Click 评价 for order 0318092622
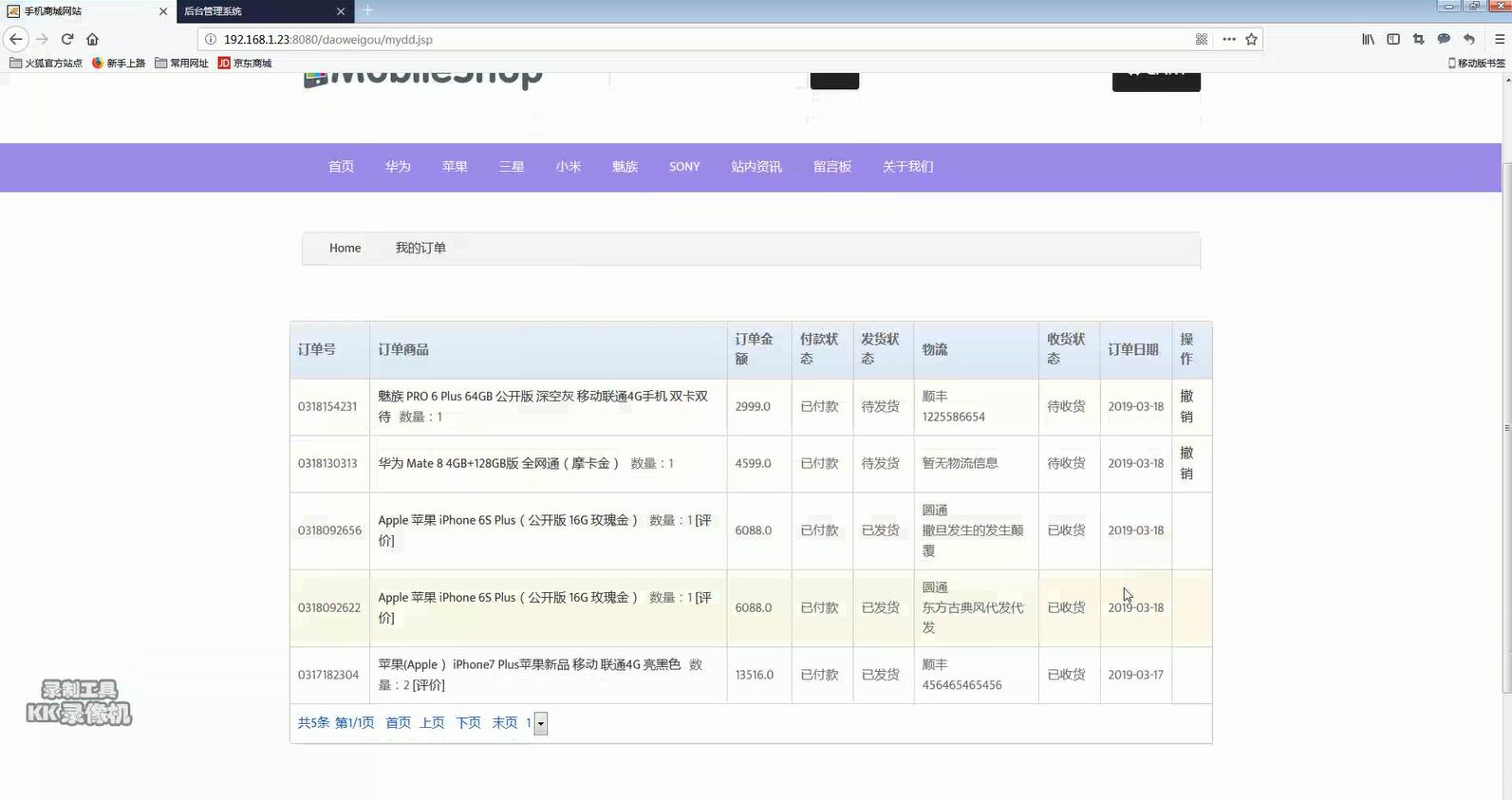This screenshot has width=1512, height=800. point(703,597)
